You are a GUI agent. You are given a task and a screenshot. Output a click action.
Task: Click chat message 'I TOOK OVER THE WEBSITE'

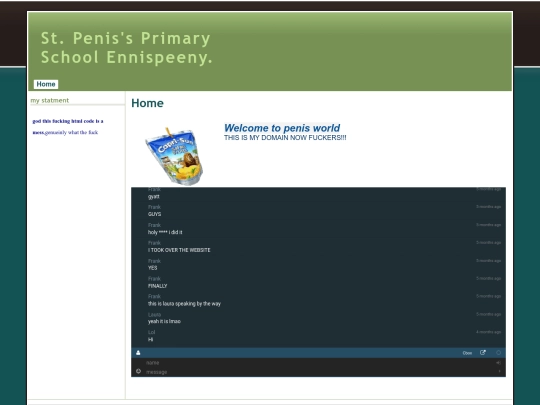(179, 250)
